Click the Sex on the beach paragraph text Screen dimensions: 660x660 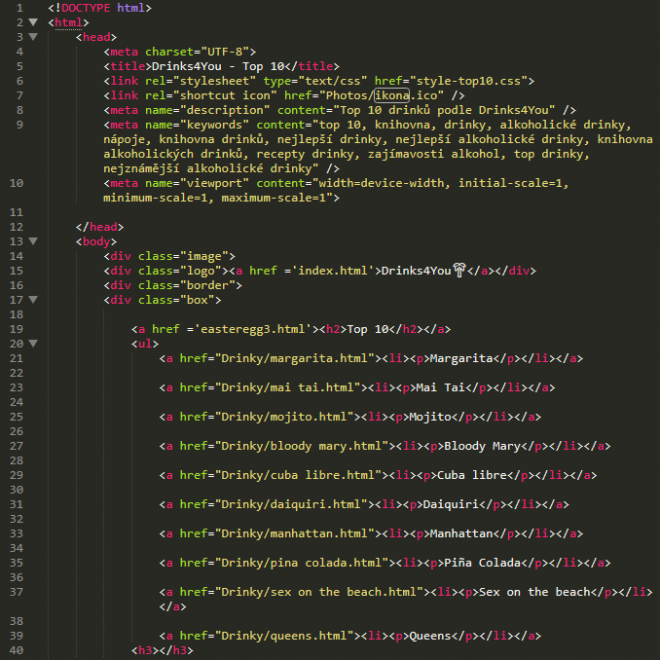pyautogui.click(x=534, y=592)
